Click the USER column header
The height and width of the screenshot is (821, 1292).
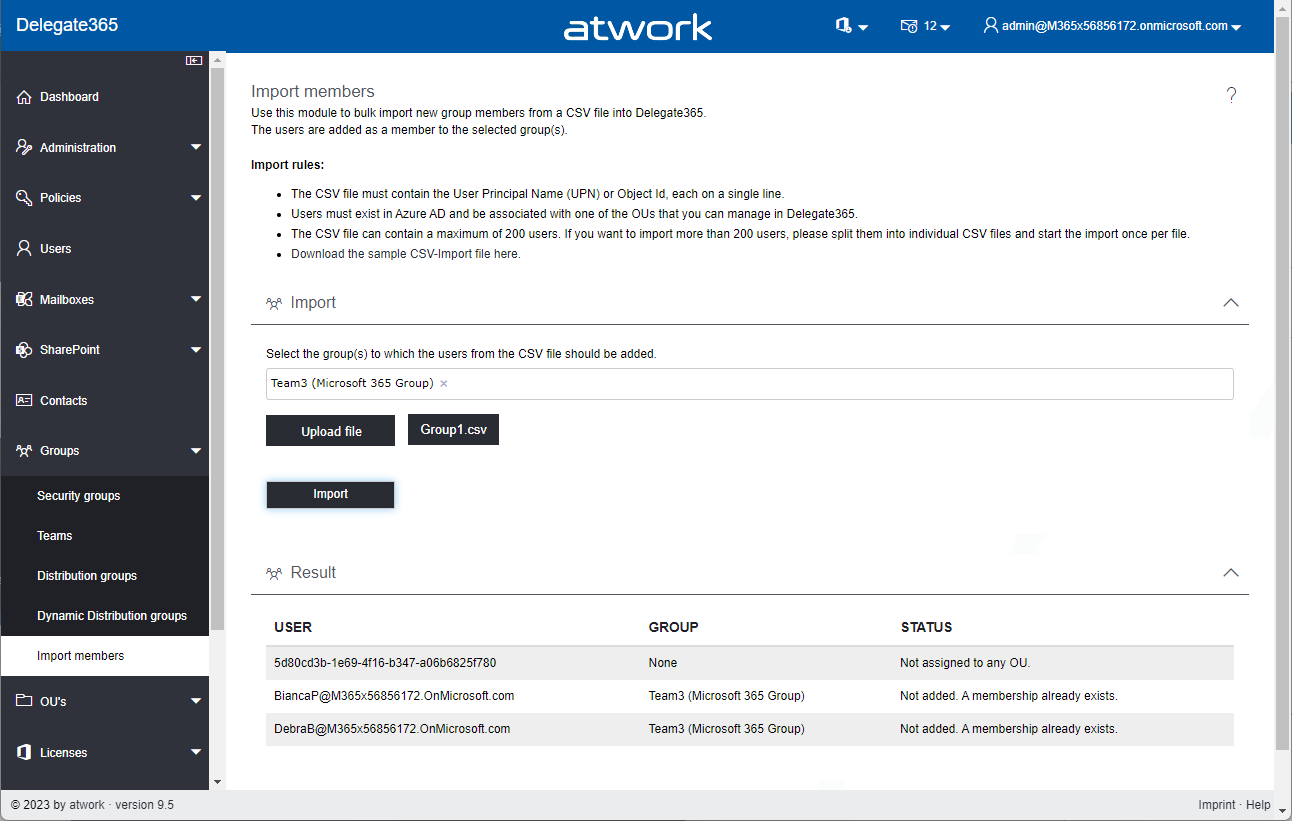tap(293, 627)
